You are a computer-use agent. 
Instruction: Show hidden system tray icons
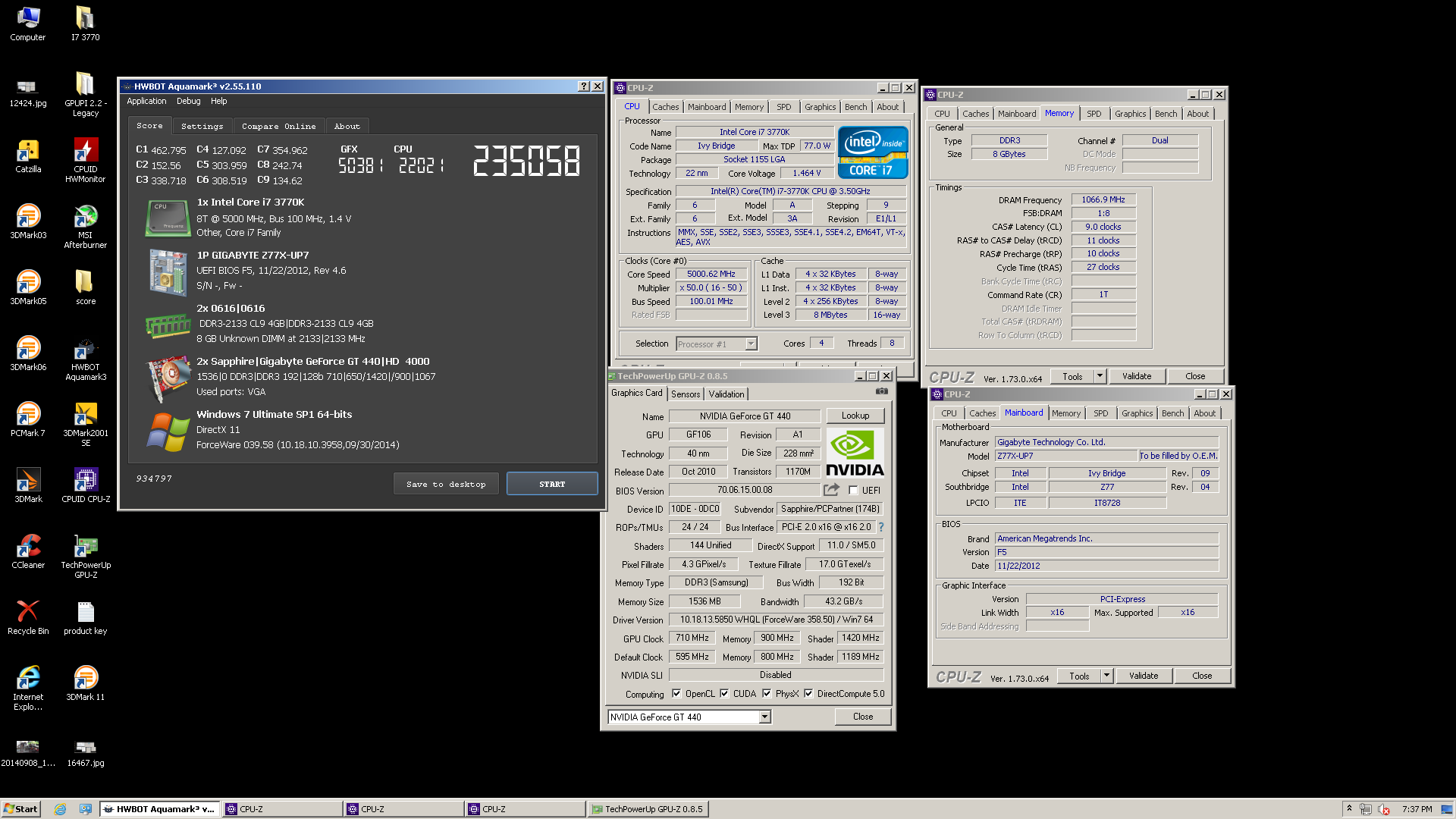[1349, 808]
